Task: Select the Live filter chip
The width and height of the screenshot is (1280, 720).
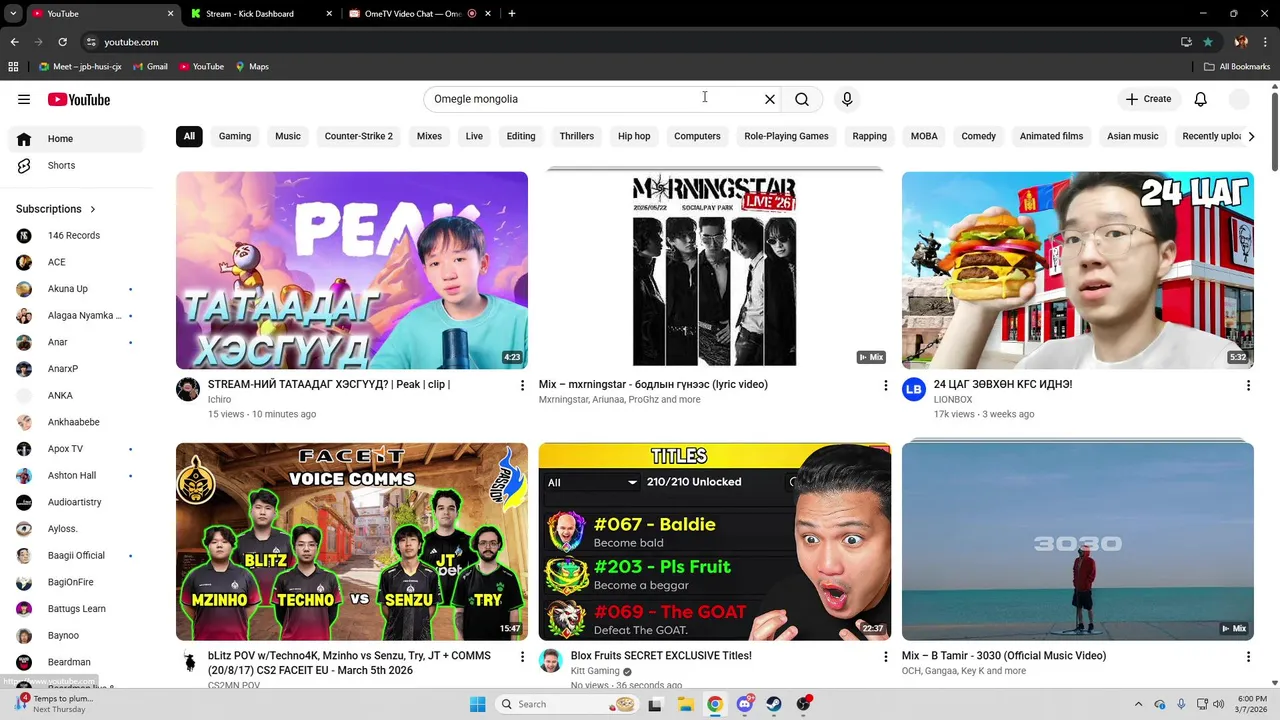Action: pos(474,136)
